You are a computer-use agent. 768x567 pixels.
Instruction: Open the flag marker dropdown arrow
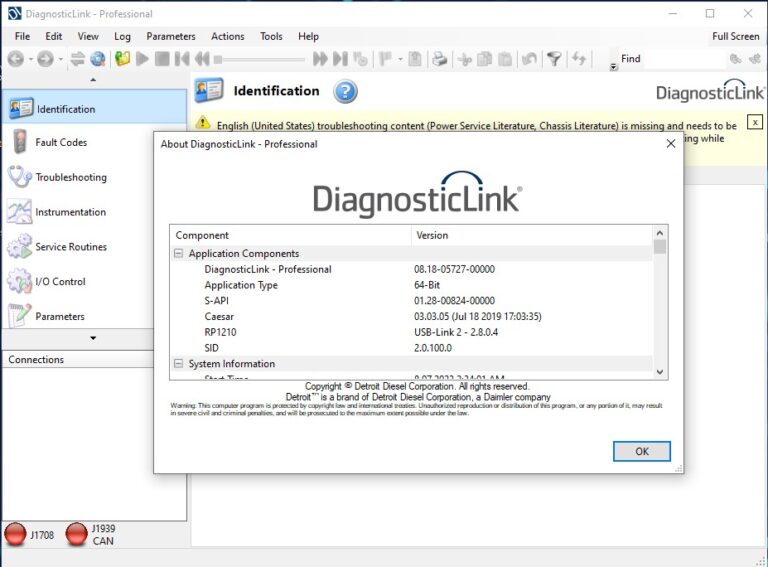(x=400, y=60)
